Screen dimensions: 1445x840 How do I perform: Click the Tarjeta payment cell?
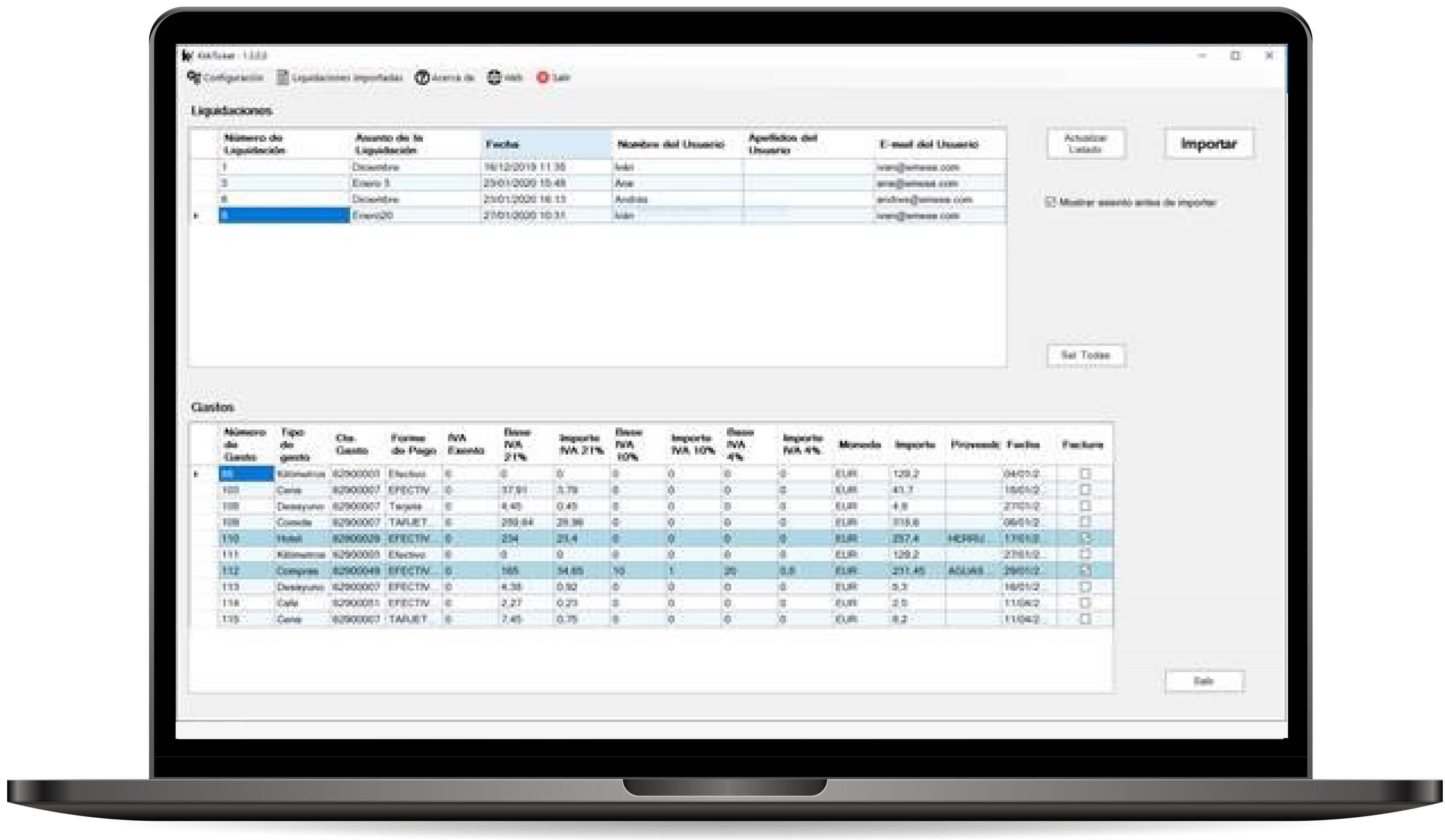pyautogui.click(x=414, y=506)
